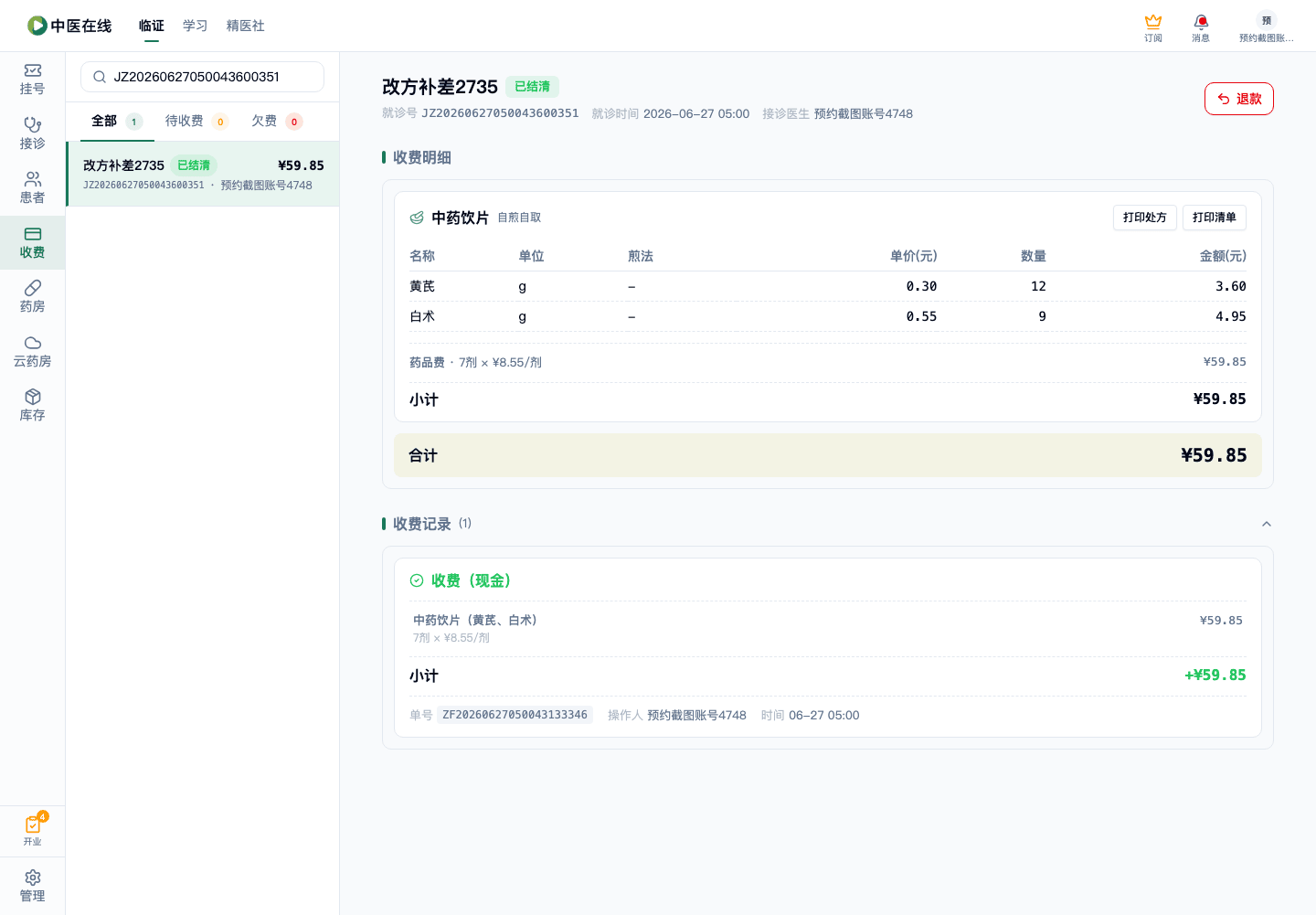Click 中药饮片（黄芪、白术）record line
This screenshot has height=915, width=1316.
(x=475, y=620)
